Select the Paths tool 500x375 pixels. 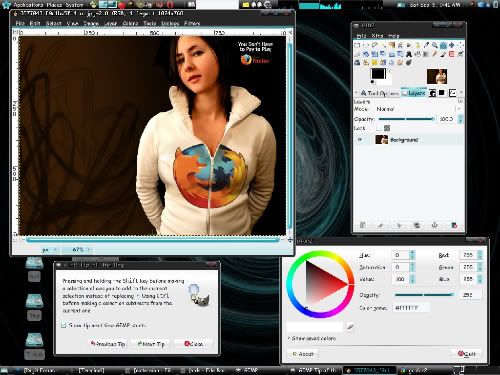click(418, 45)
